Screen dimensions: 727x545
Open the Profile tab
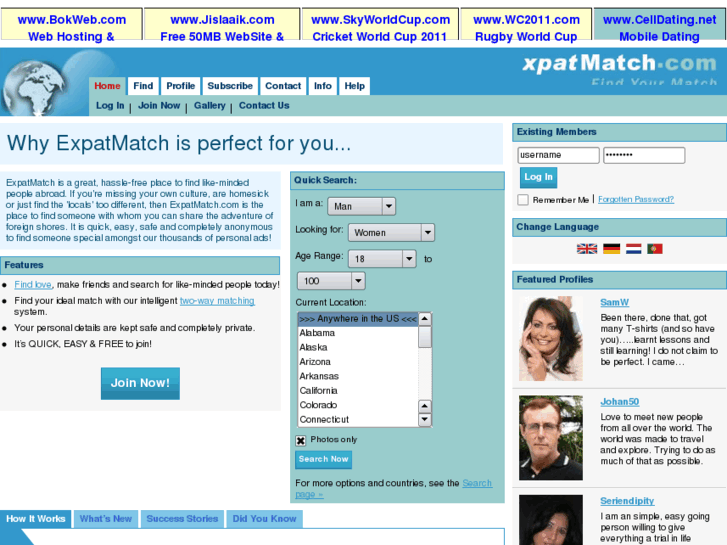point(180,86)
